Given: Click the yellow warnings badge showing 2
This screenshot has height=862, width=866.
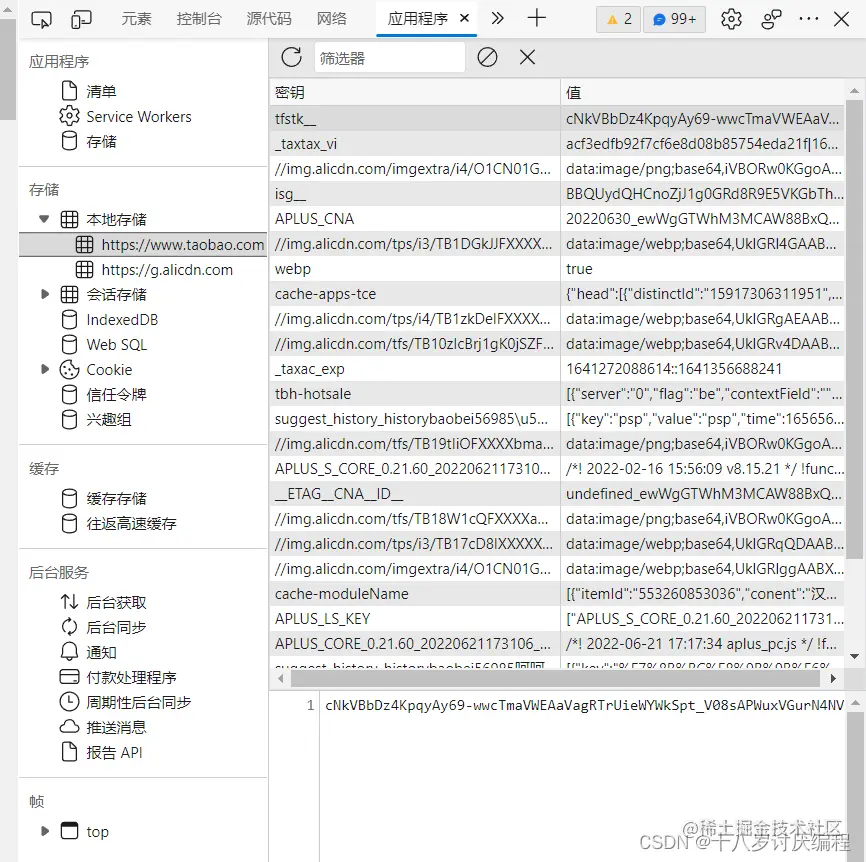Looking at the screenshot, I should pyautogui.click(x=617, y=18).
